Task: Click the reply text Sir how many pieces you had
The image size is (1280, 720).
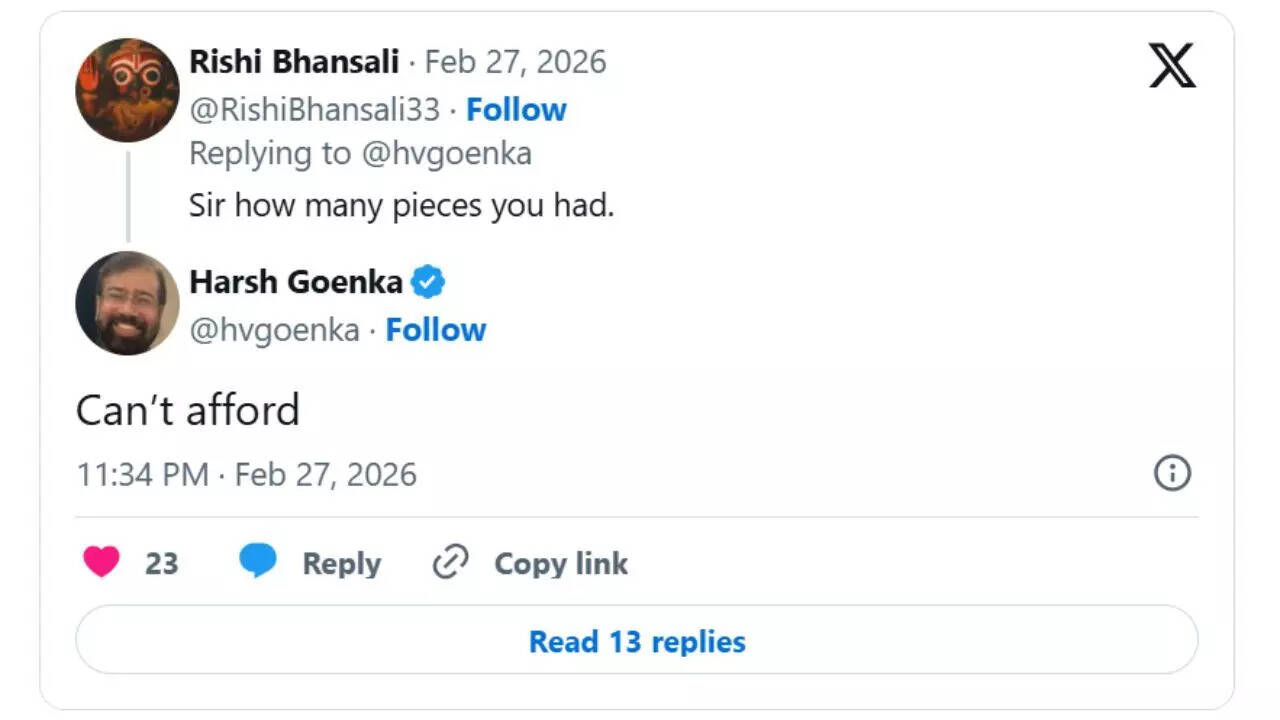Action: pyautogui.click(x=402, y=205)
